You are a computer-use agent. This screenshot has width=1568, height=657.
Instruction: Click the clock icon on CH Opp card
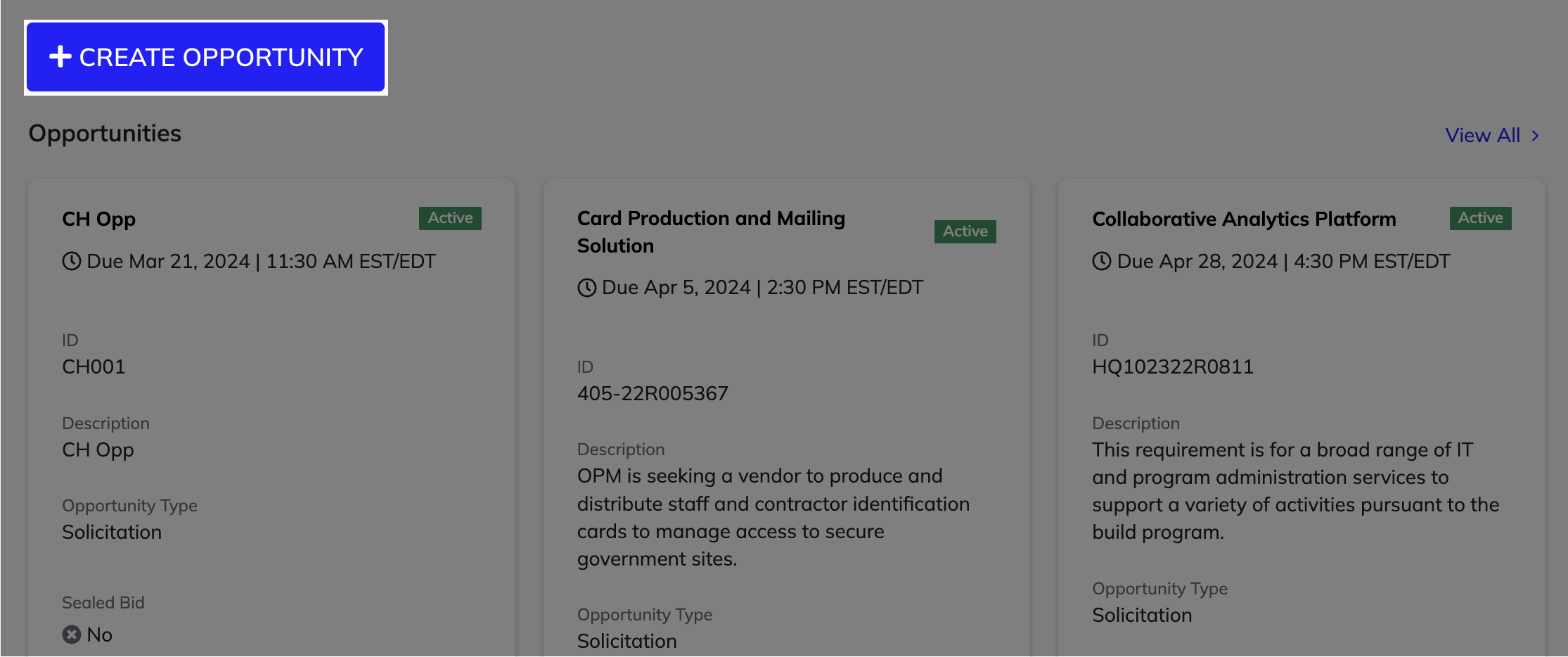72,261
